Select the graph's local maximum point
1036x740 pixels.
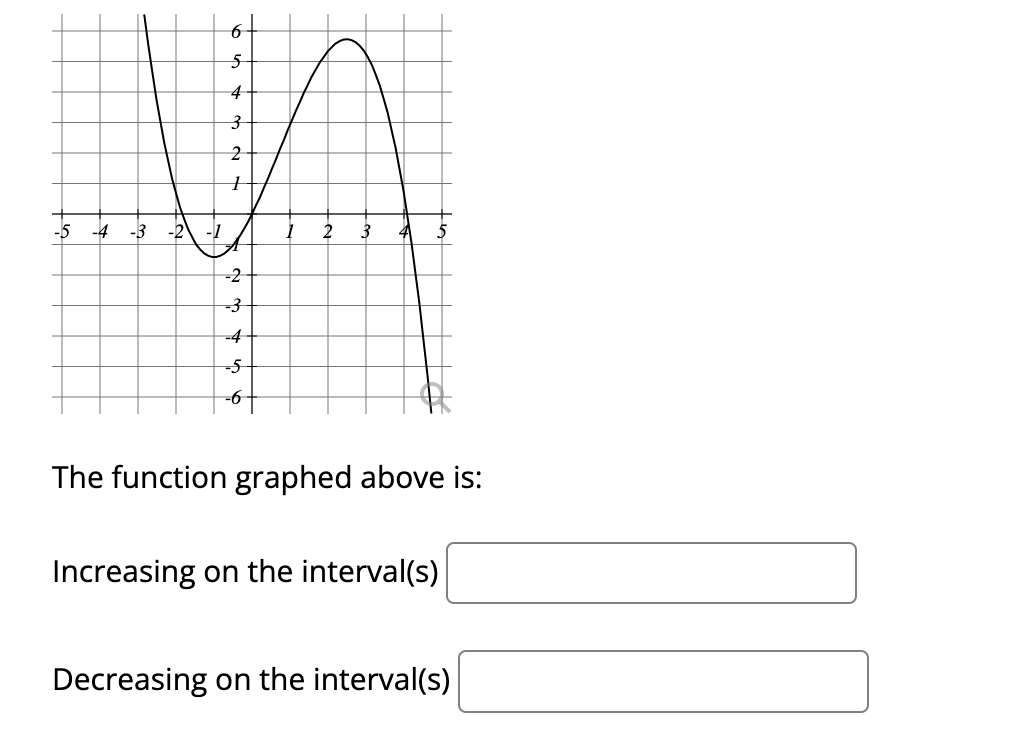(x=347, y=40)
